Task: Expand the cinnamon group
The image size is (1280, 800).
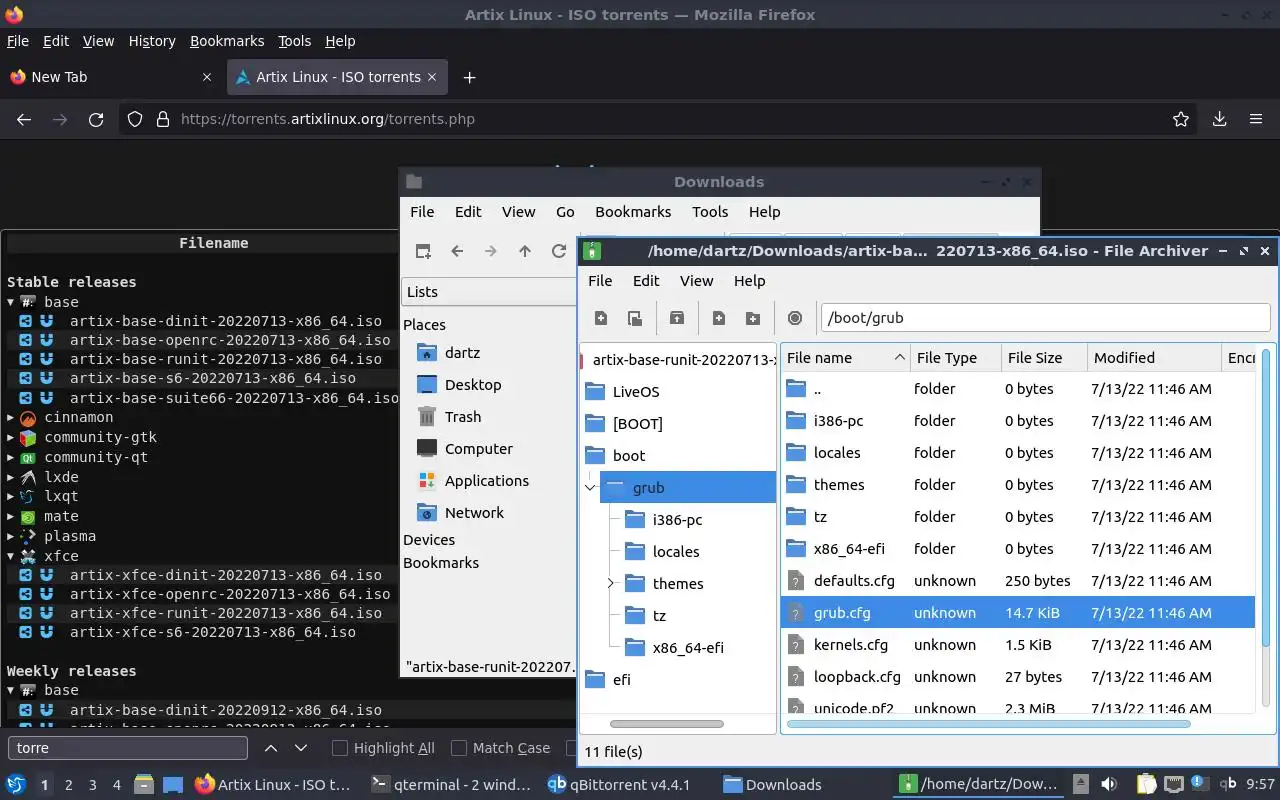Action: 11,418
